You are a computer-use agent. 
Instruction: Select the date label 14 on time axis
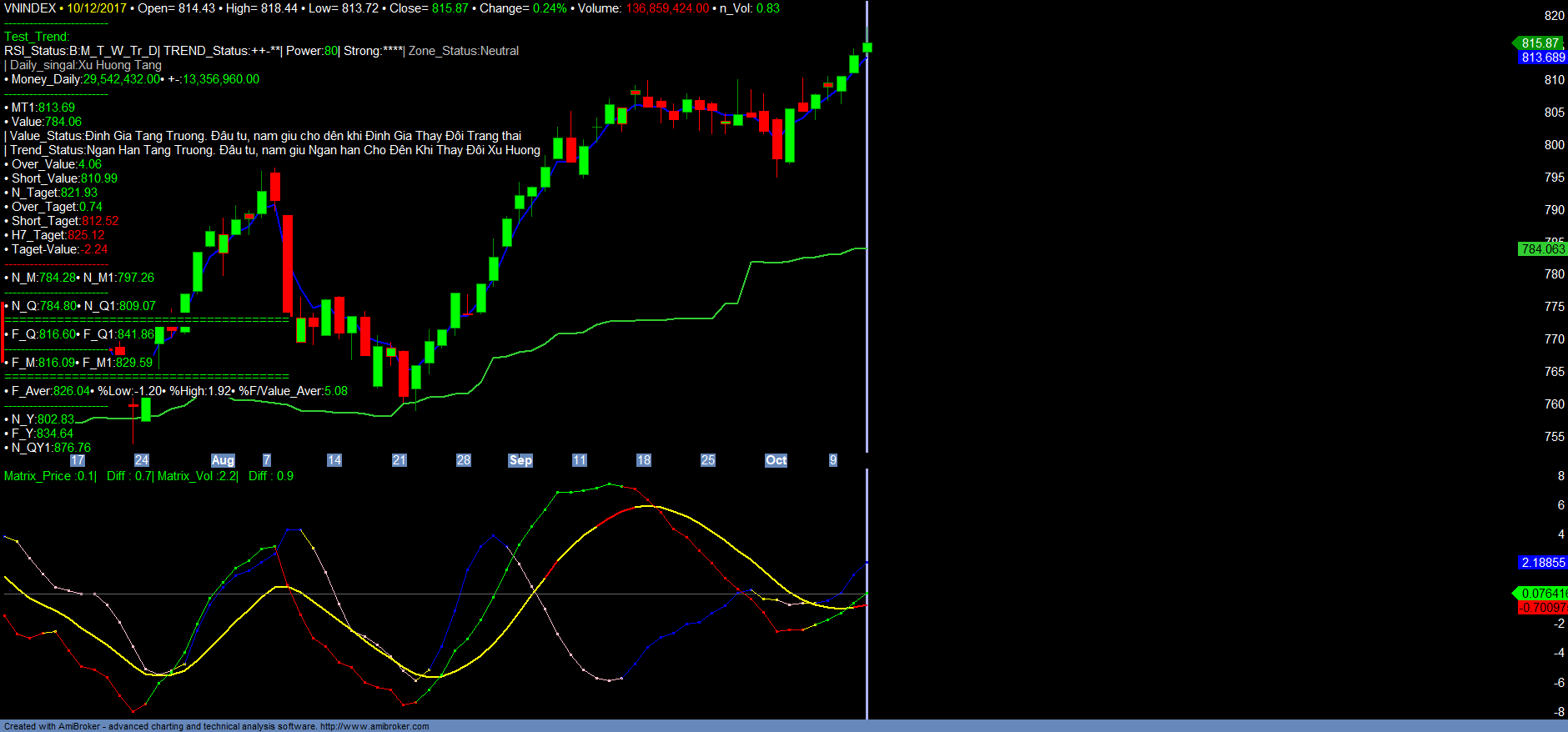coord(334,460)
